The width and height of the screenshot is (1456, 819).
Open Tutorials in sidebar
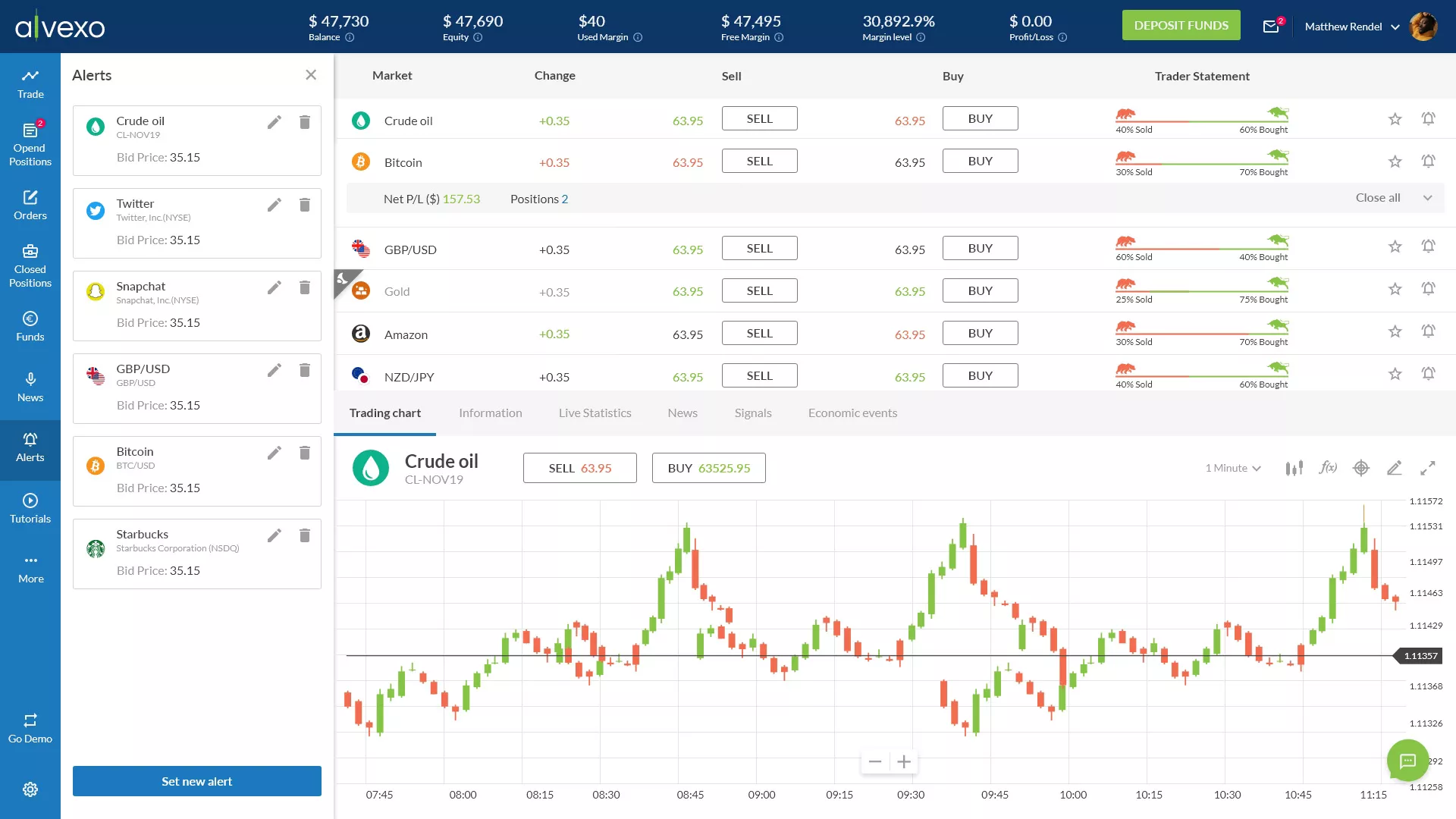coord(30,509)
